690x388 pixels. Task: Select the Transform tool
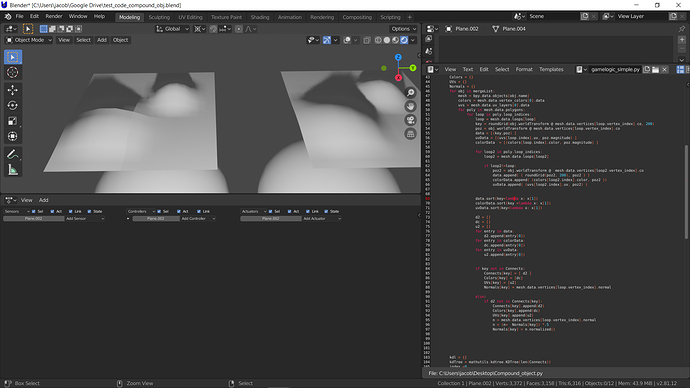coord(13,136)
